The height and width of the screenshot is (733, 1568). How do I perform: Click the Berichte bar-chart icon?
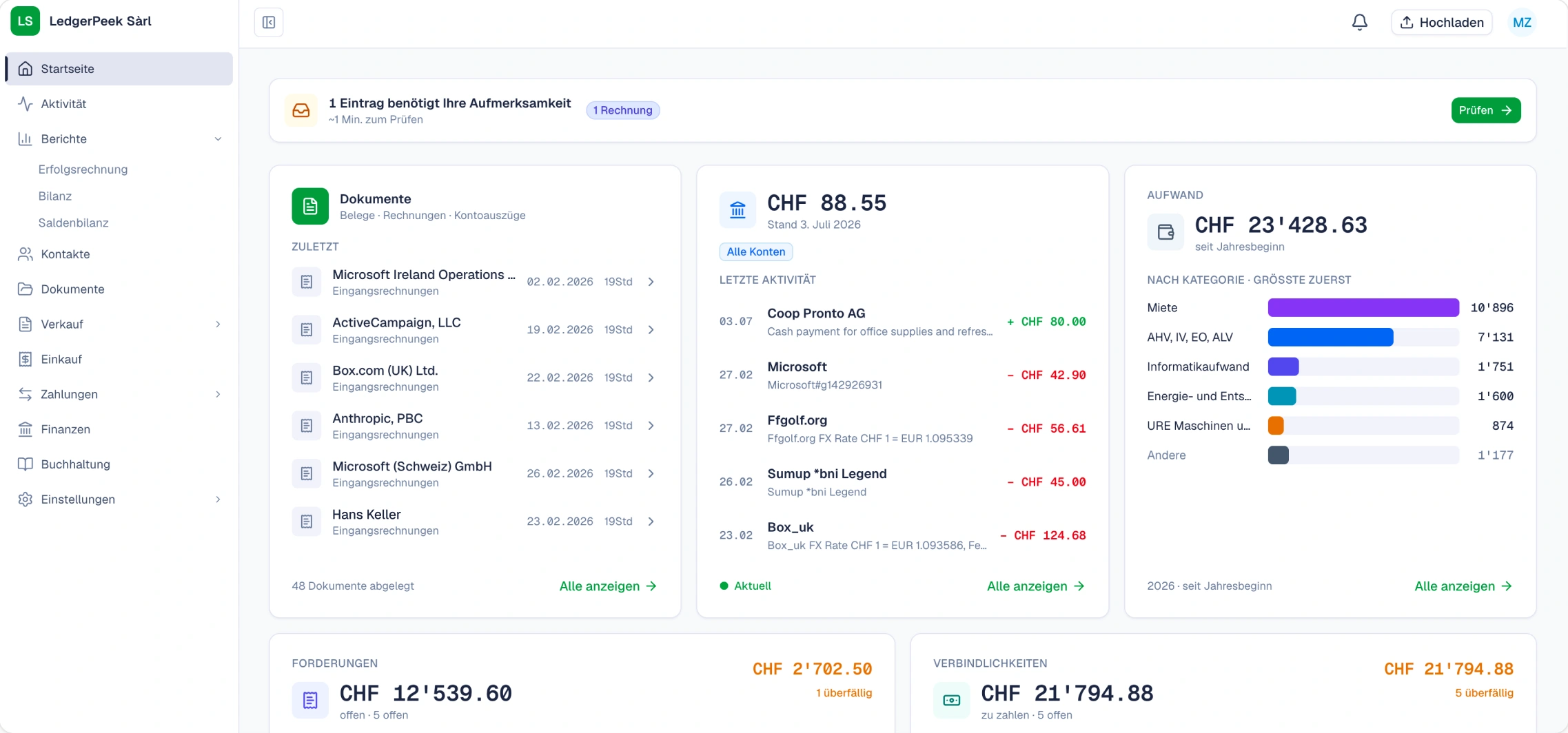(x=26, y=139)
